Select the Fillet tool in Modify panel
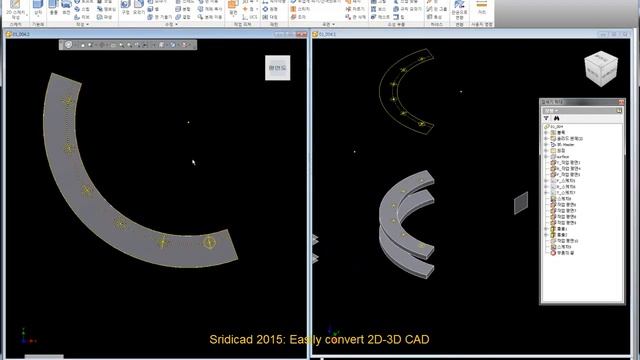Screen dimensions: 640x360 tap(139, 8)
